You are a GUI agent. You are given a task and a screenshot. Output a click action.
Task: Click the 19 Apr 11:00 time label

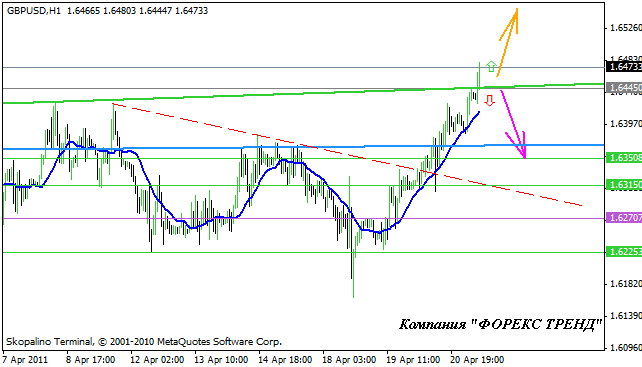pos(413,360)
